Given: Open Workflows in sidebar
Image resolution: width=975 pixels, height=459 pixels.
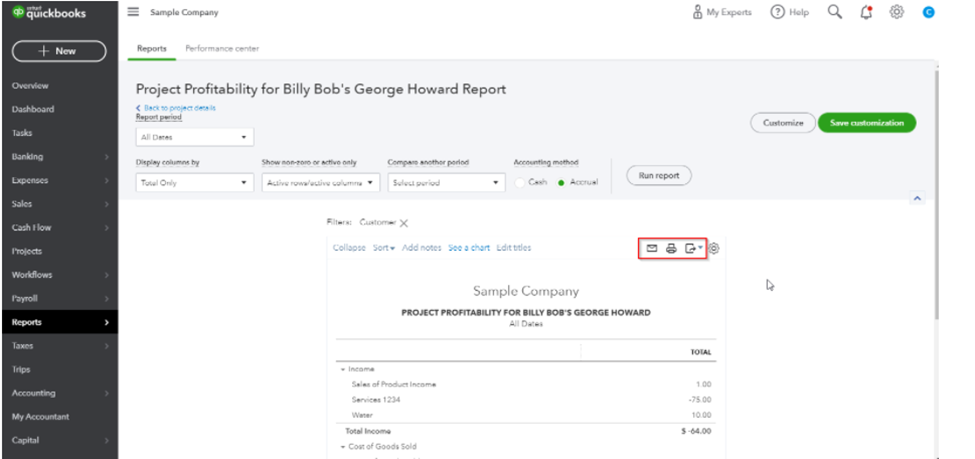Looking at the screenshot, I should click(59, 275).
